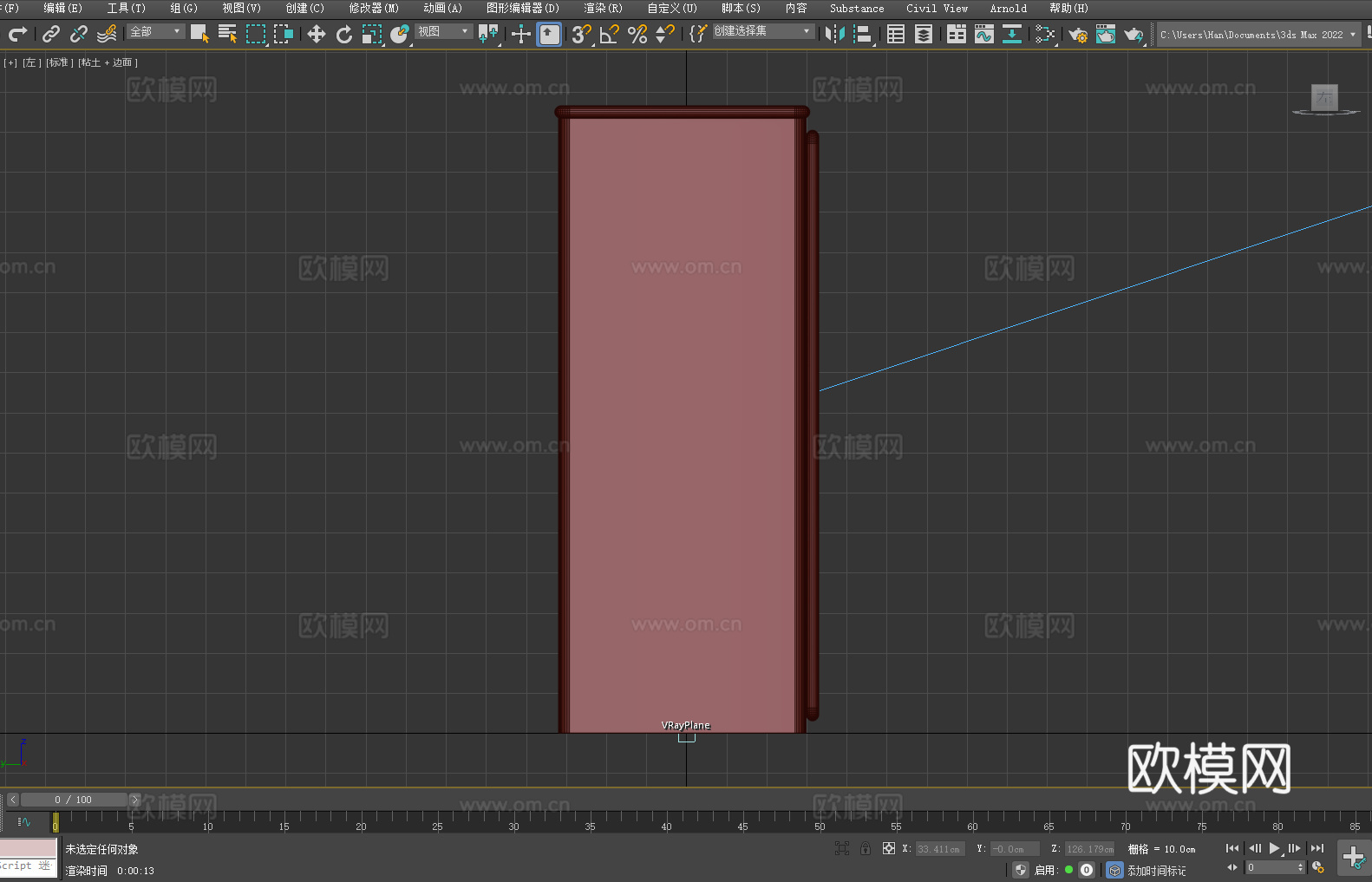Image resolution: width=1372 pixels, height=882 pixels.
Task: Toggle Angle Snap
Action: [610, 34]
